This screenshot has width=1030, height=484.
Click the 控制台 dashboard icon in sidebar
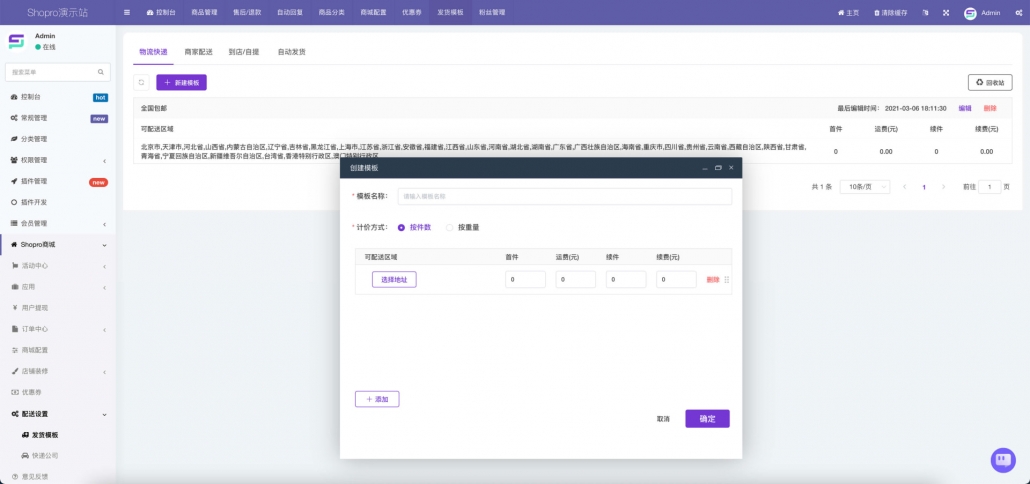pos(14,97)
